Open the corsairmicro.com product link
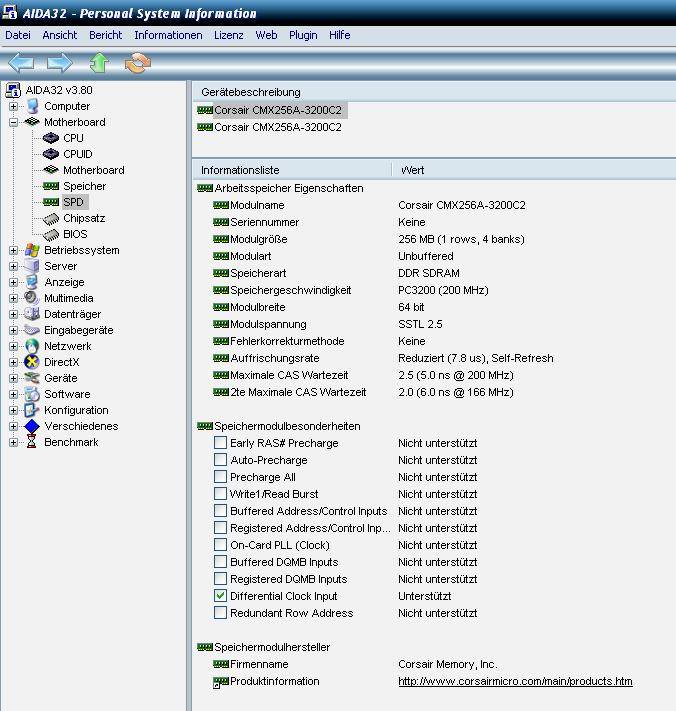676x711 pixels. [x=515, y=681]
